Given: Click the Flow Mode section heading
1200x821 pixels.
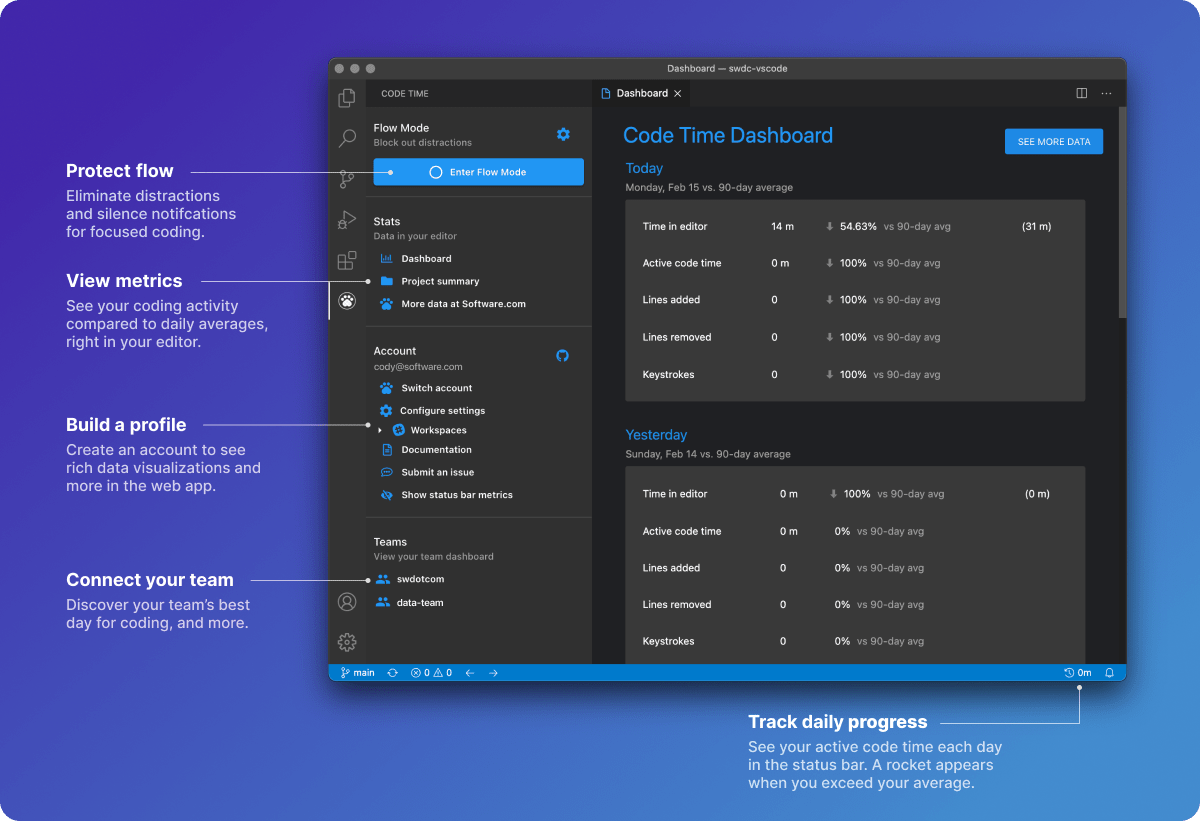Looking at the screenshot, I should pyautogui.click(x=401, y=128).
